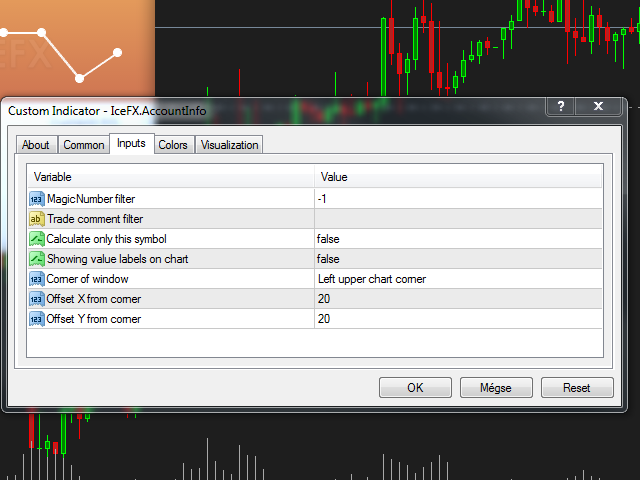The width and height of the screenshot is (640, 480).
Task: Open the Colors tab
Action: click(173, 145)
